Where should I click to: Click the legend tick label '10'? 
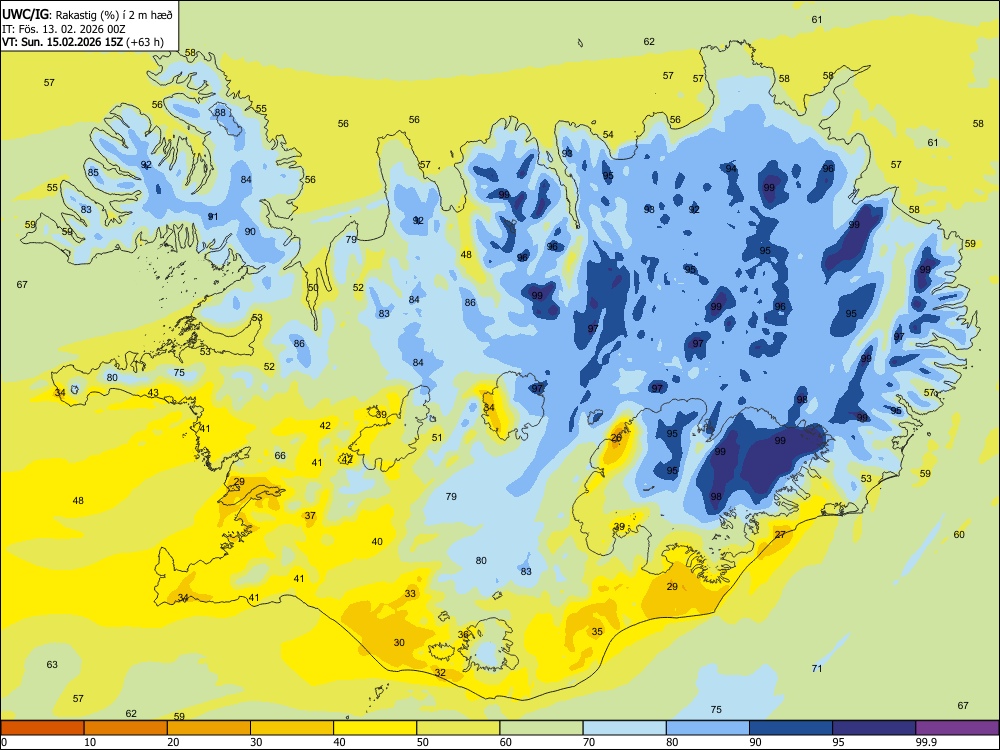[90, 742]
